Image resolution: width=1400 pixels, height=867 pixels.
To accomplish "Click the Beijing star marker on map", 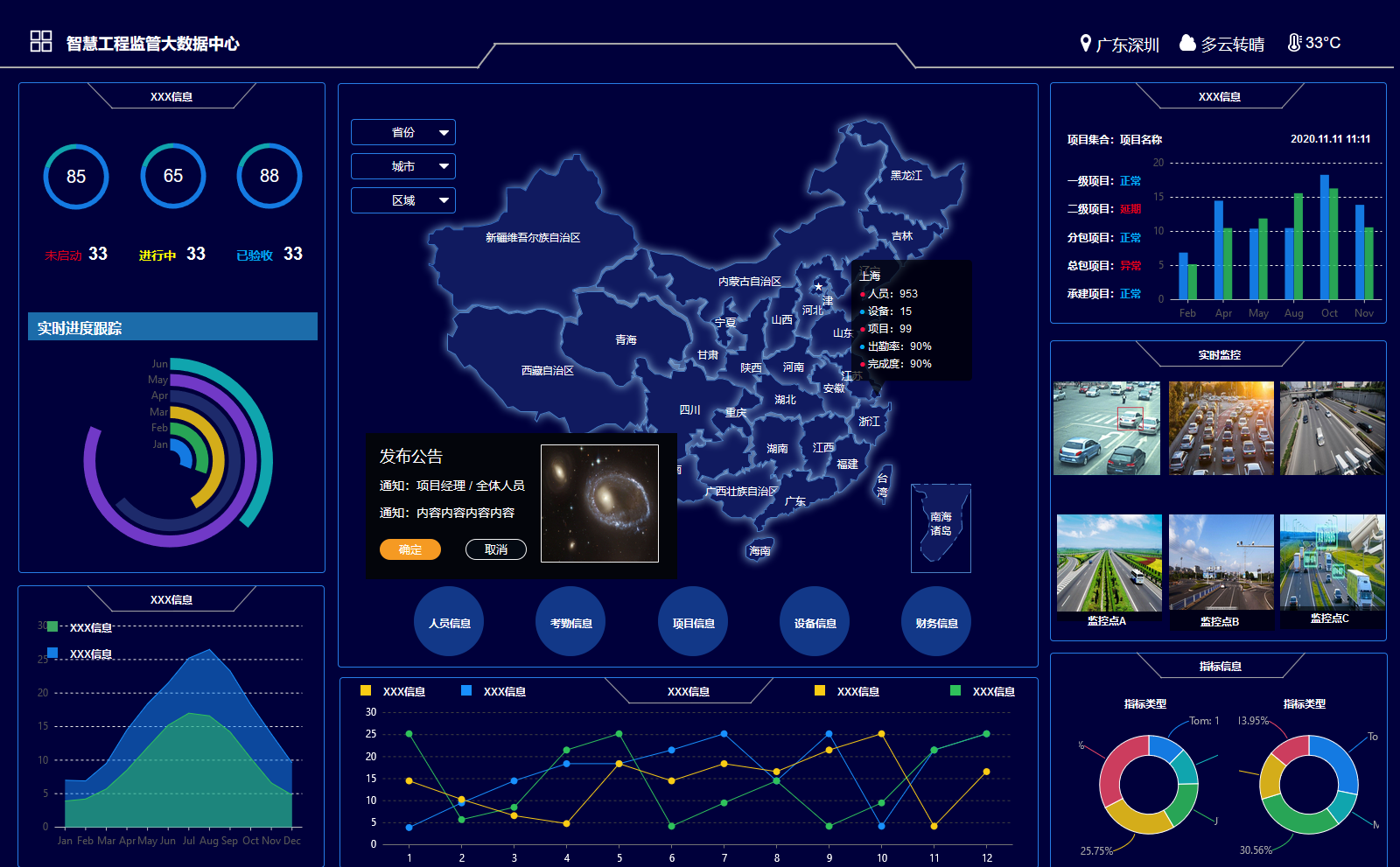I will 818,286.
